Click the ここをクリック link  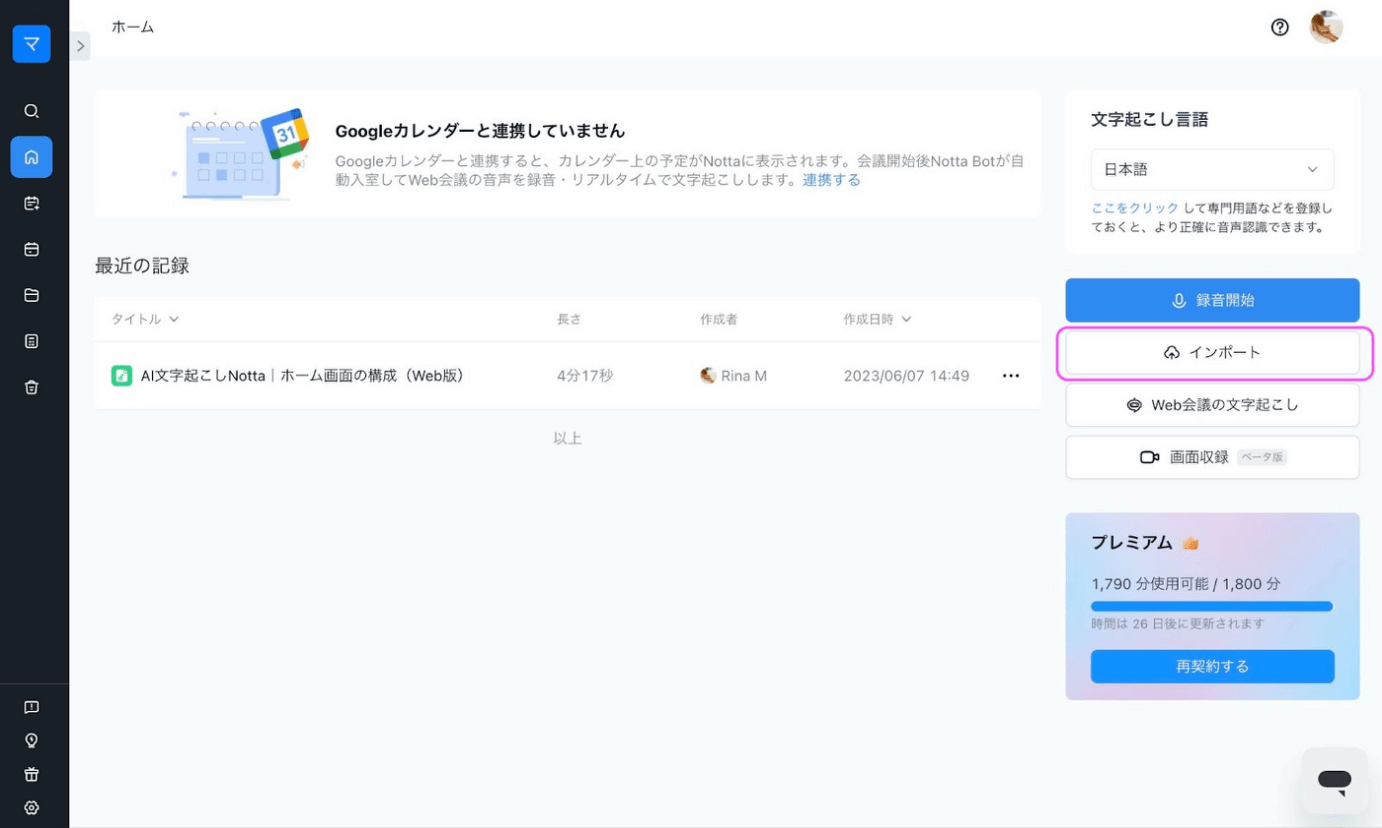[x=1135, y=209]
